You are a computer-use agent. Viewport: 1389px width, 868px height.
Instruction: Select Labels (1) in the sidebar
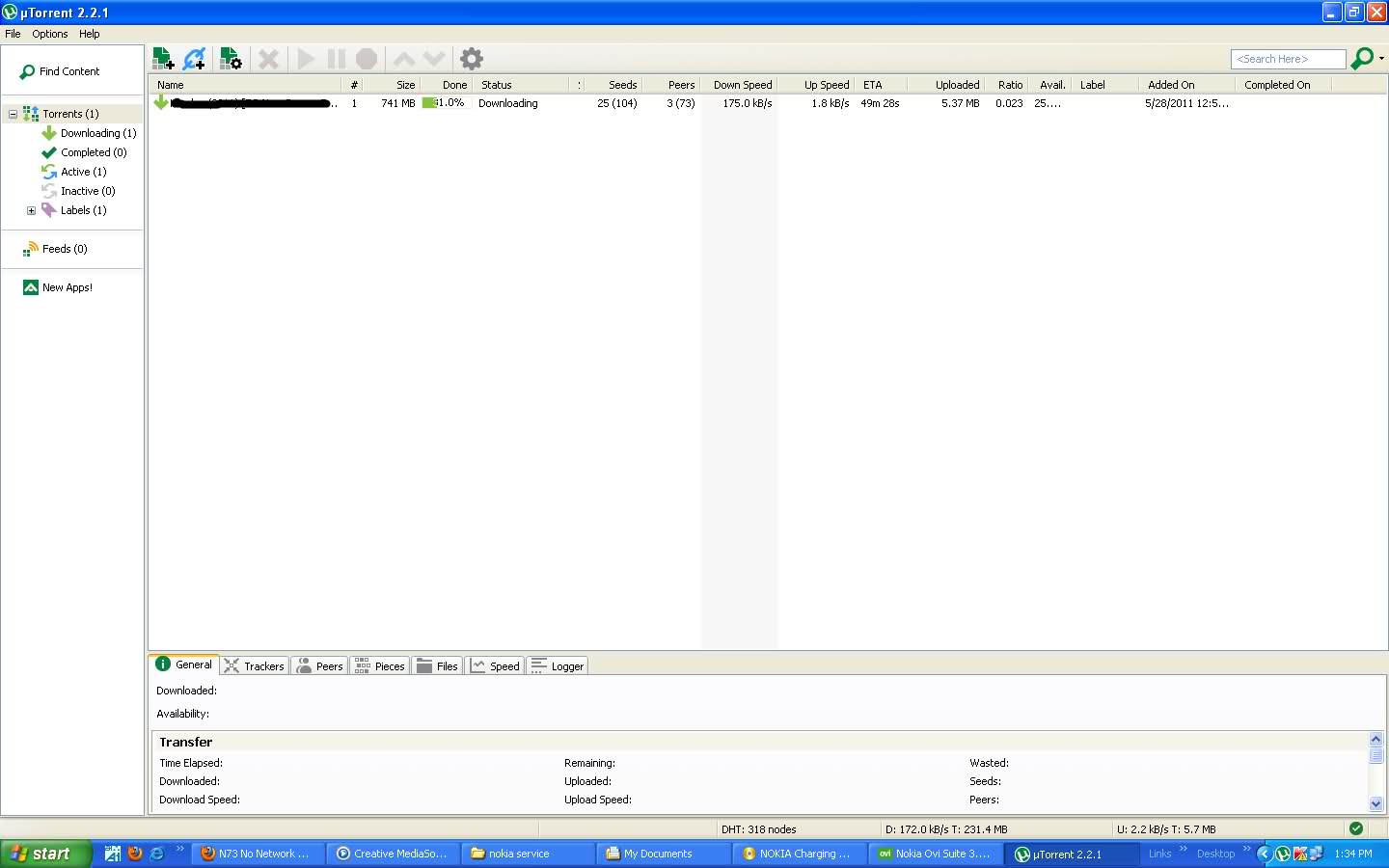(84, 210)
